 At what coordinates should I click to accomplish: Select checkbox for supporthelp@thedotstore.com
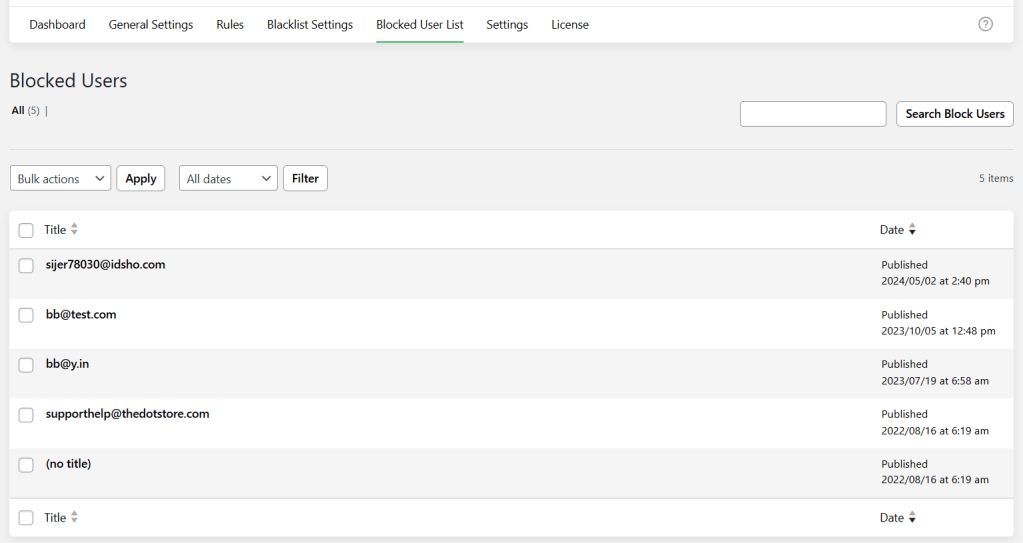26,415
